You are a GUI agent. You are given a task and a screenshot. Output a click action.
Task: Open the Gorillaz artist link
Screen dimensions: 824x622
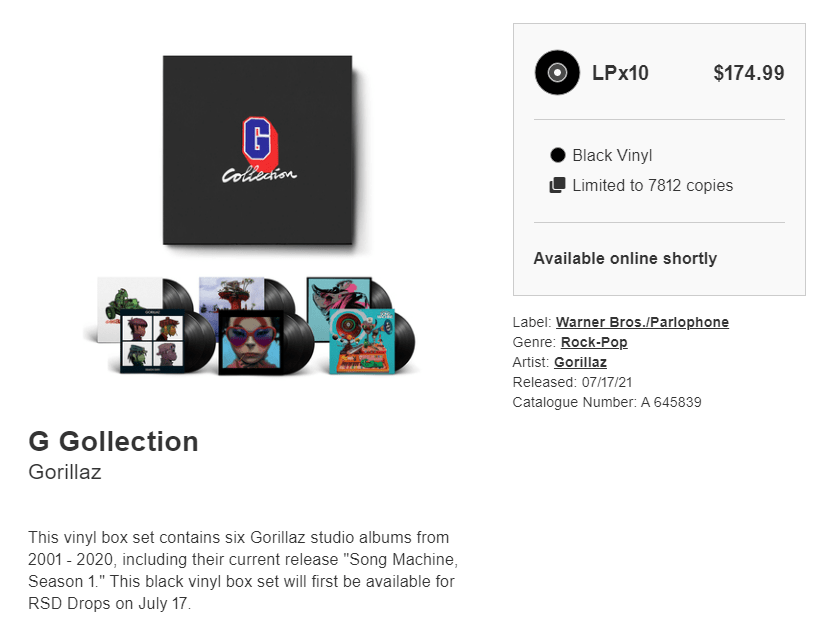point(580,362)
